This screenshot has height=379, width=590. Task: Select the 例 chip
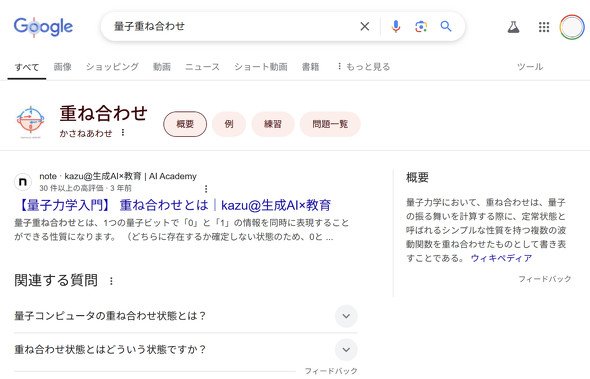pos(229,124)
